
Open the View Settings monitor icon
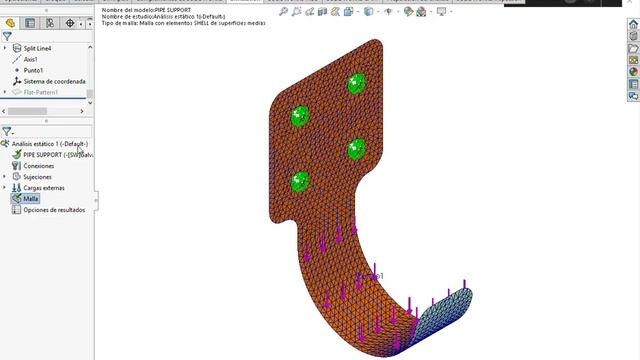coord(441,11)
